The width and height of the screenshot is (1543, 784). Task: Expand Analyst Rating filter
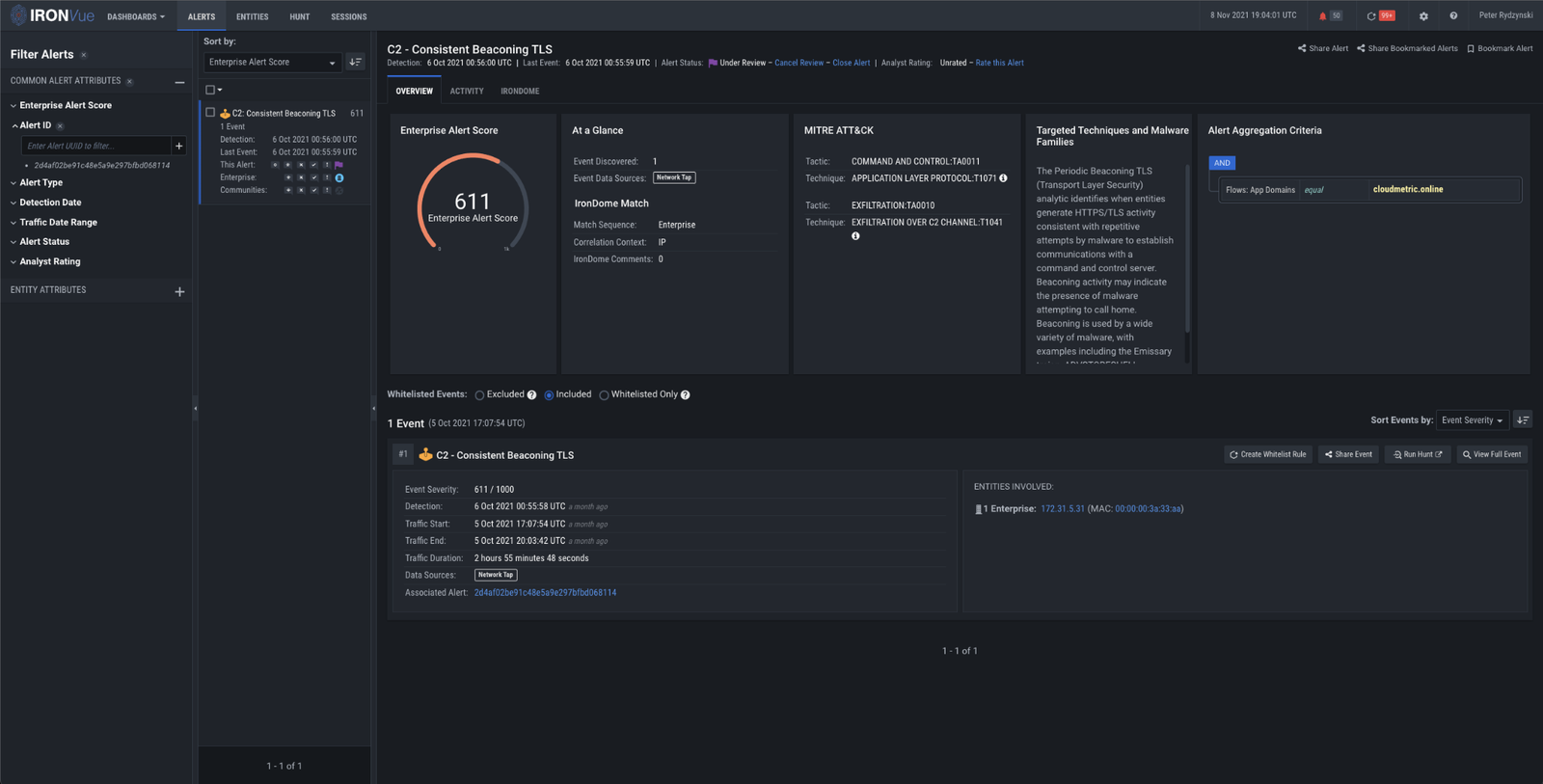[45, 261]
